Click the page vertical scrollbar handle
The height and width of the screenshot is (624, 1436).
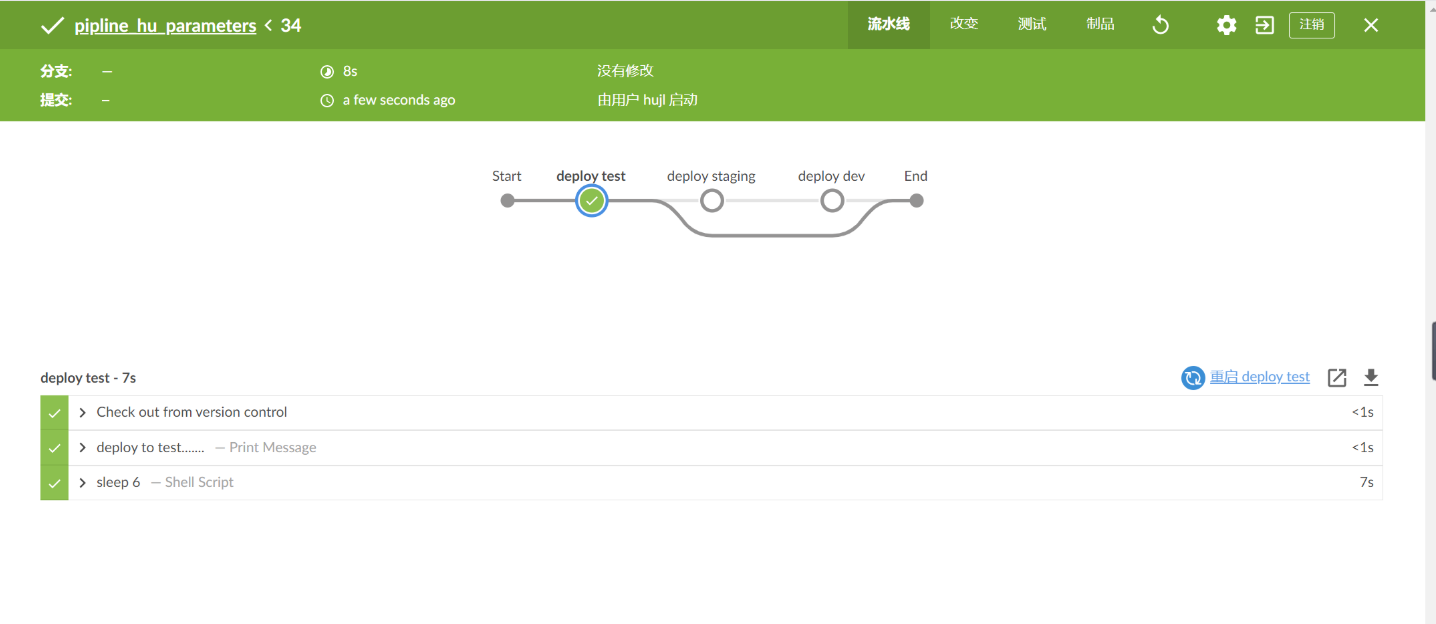point(1433,351)
